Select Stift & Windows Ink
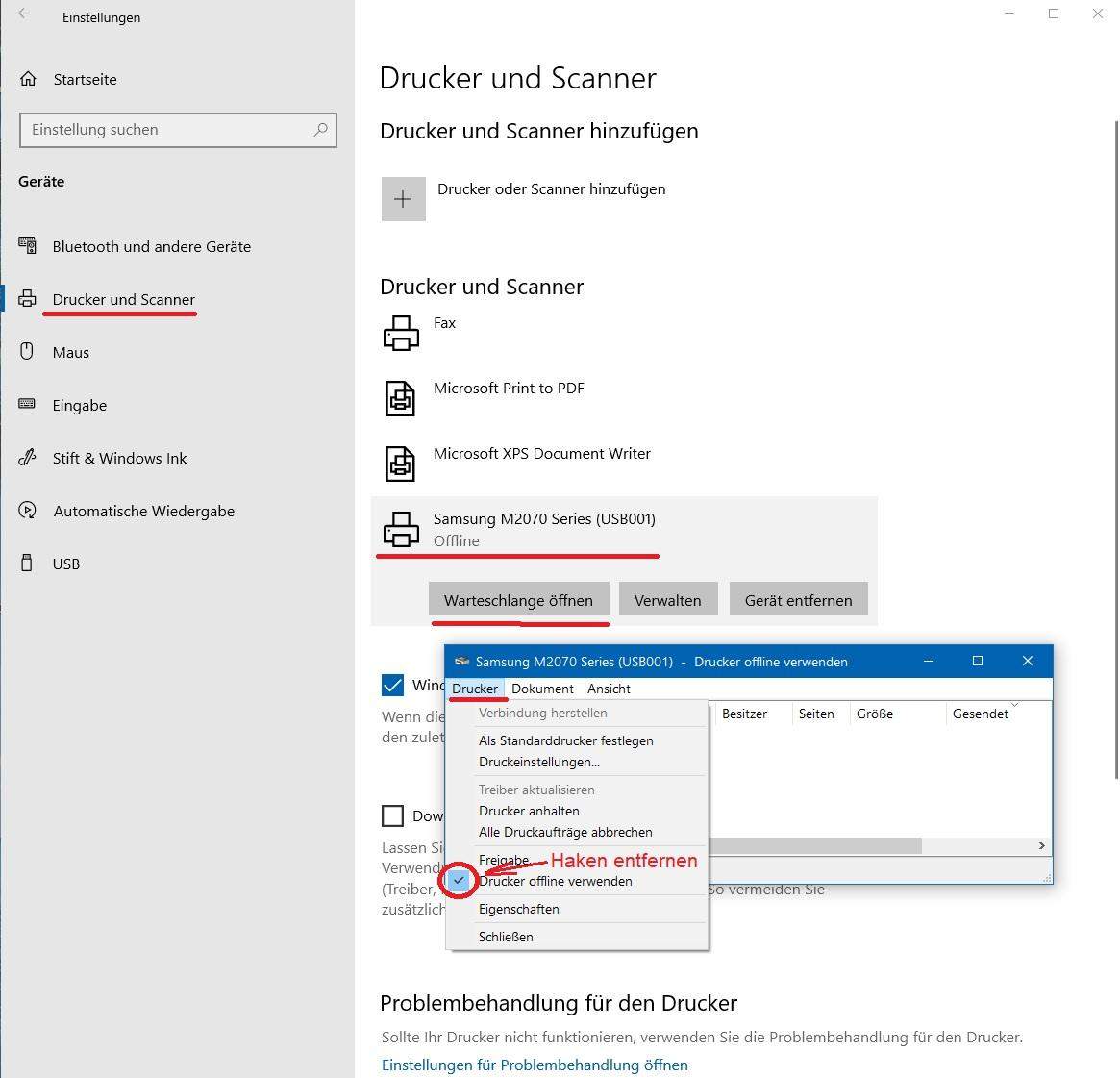 coord(119,458)
